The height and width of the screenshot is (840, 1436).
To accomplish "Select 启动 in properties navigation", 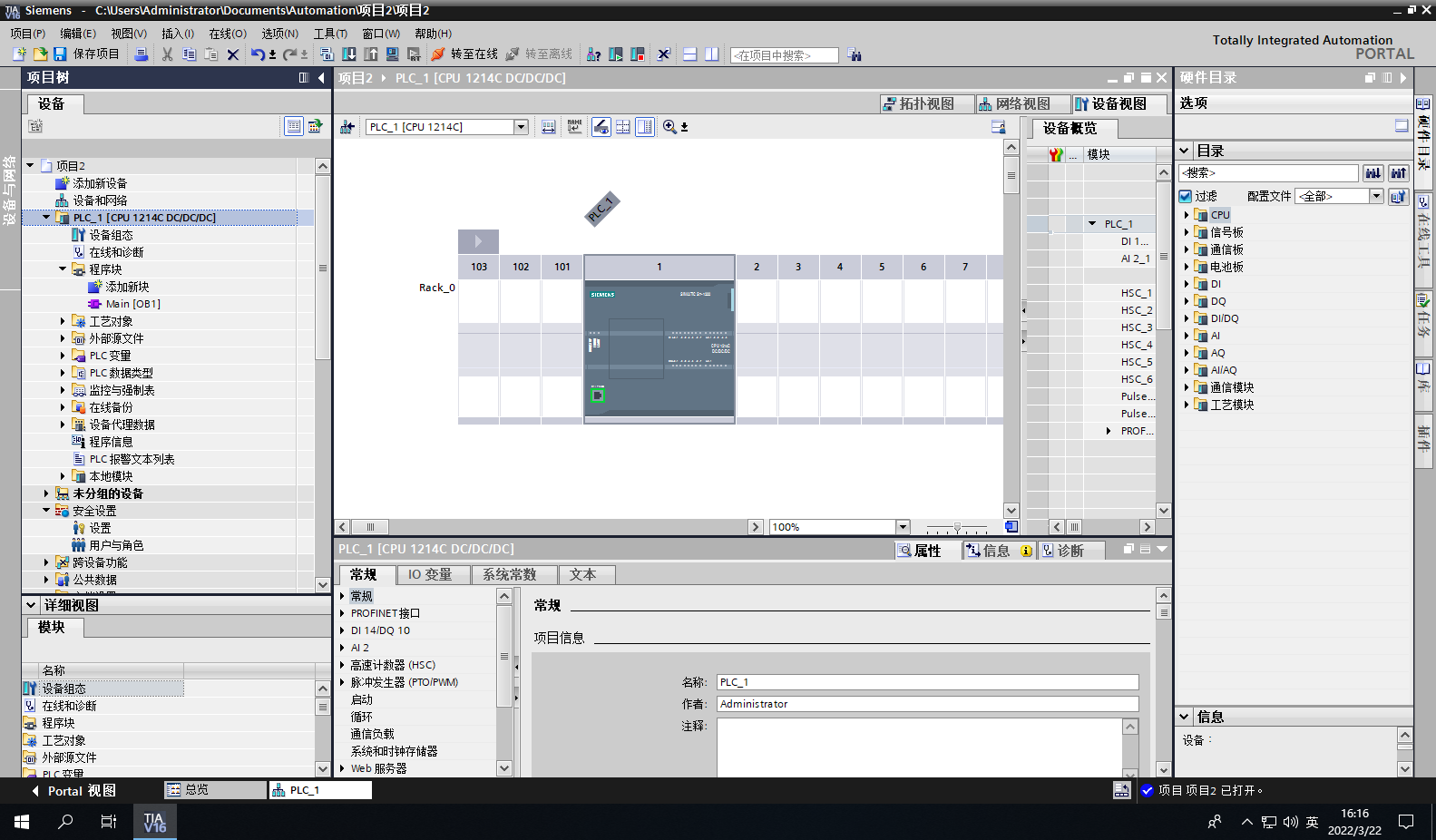I will point(362,699).
